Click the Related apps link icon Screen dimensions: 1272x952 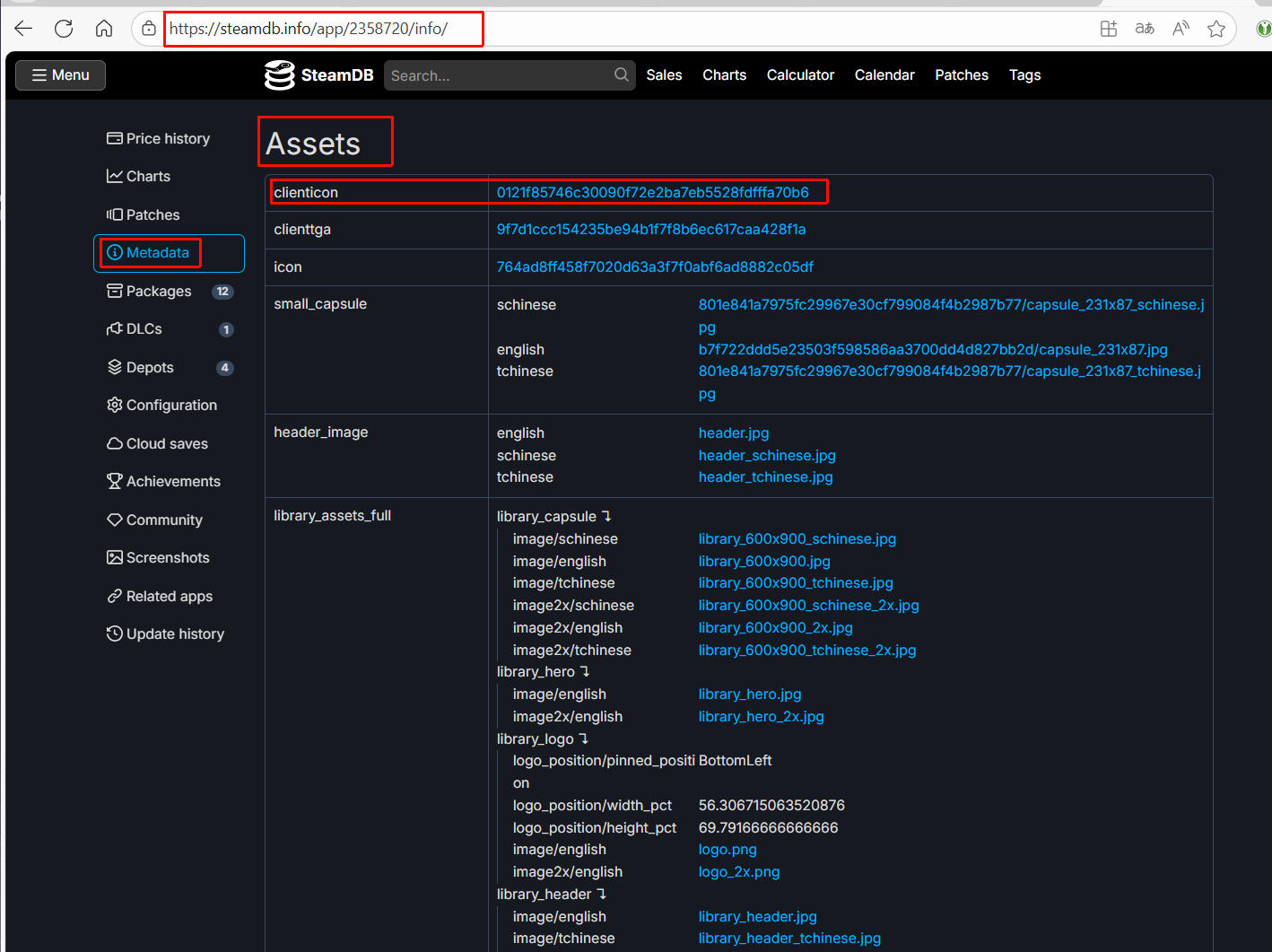point(115,596)
